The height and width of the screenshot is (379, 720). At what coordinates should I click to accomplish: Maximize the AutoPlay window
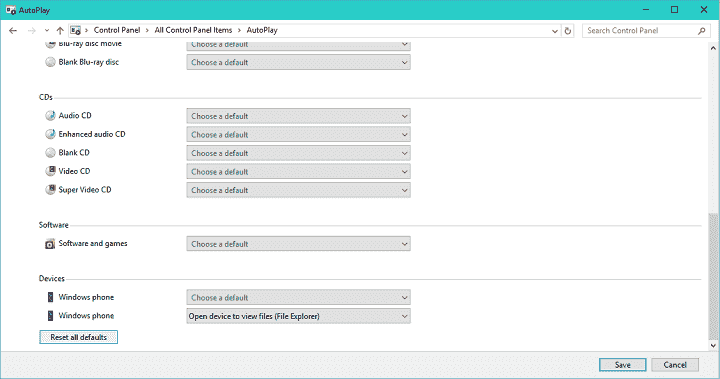675,10
